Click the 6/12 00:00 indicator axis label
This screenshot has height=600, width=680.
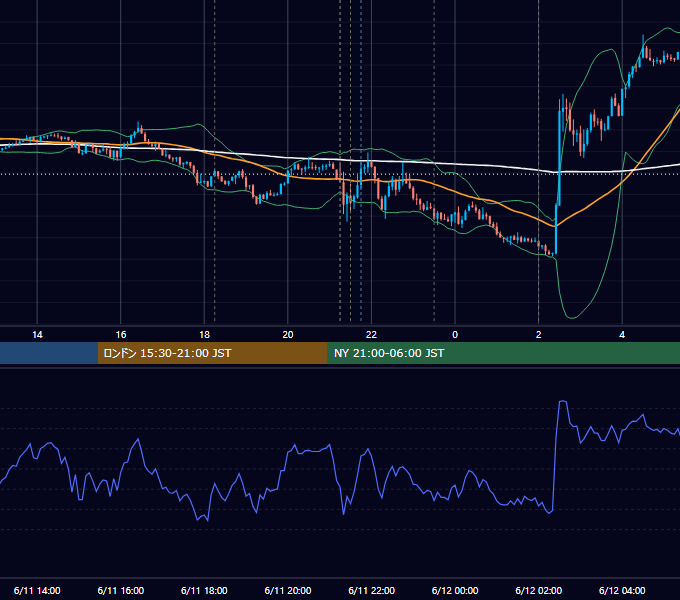[455, 590]
